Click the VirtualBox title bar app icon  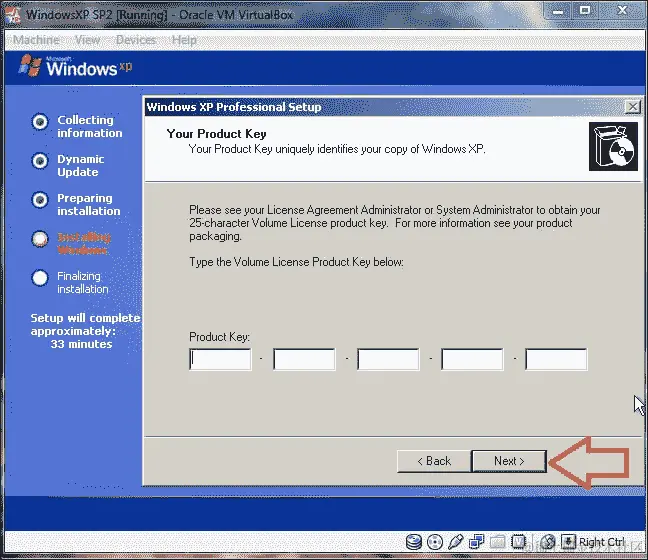coord(13,15)
